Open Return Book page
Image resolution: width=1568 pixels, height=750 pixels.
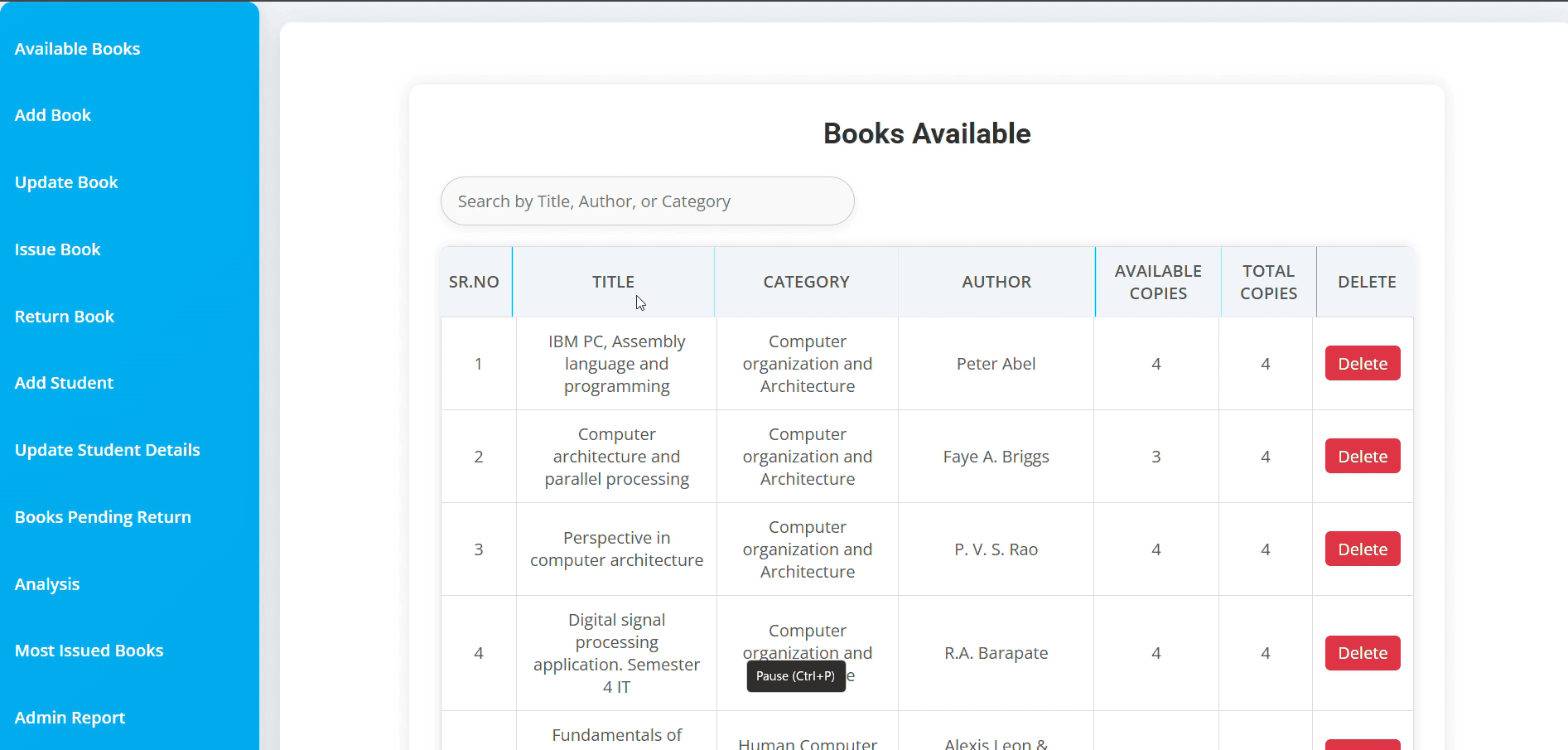click(x=65, y=317)
